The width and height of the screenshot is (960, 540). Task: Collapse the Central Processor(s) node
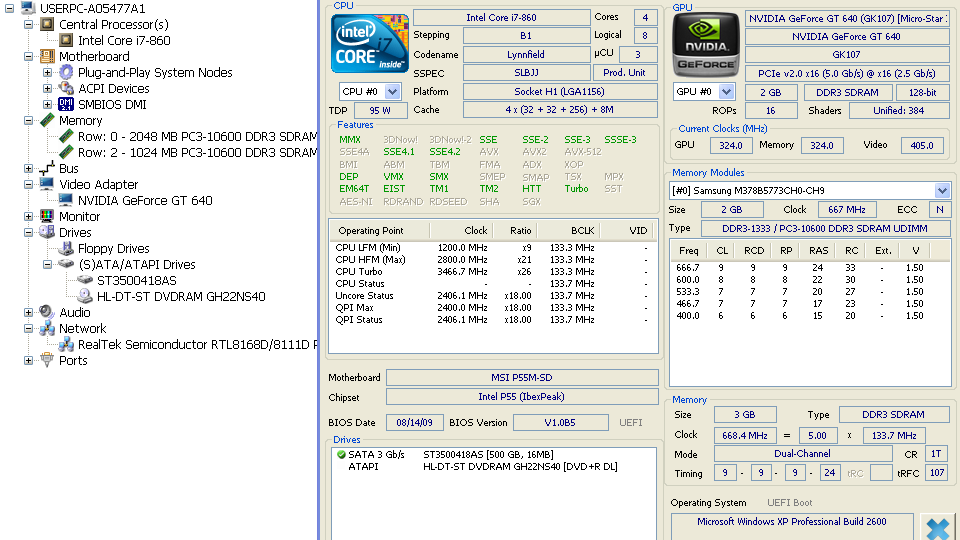(28, 24)
